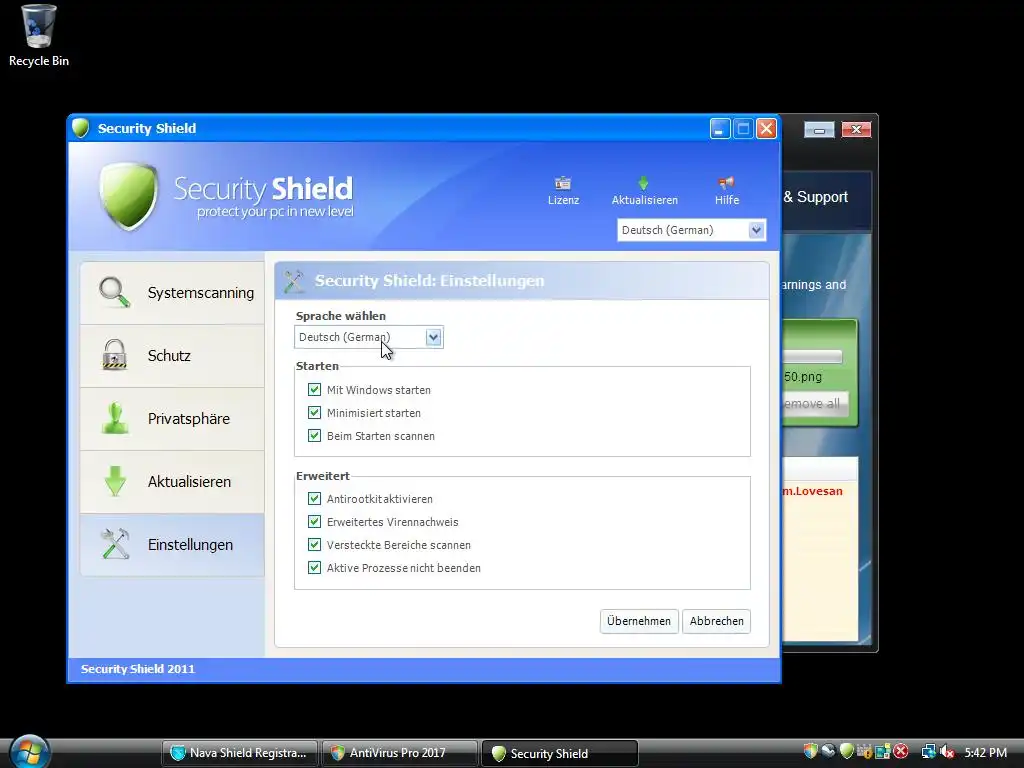Select the Einstellungen sidebar section
This screenshot has height=768, width=1024.
click(172, 545)
